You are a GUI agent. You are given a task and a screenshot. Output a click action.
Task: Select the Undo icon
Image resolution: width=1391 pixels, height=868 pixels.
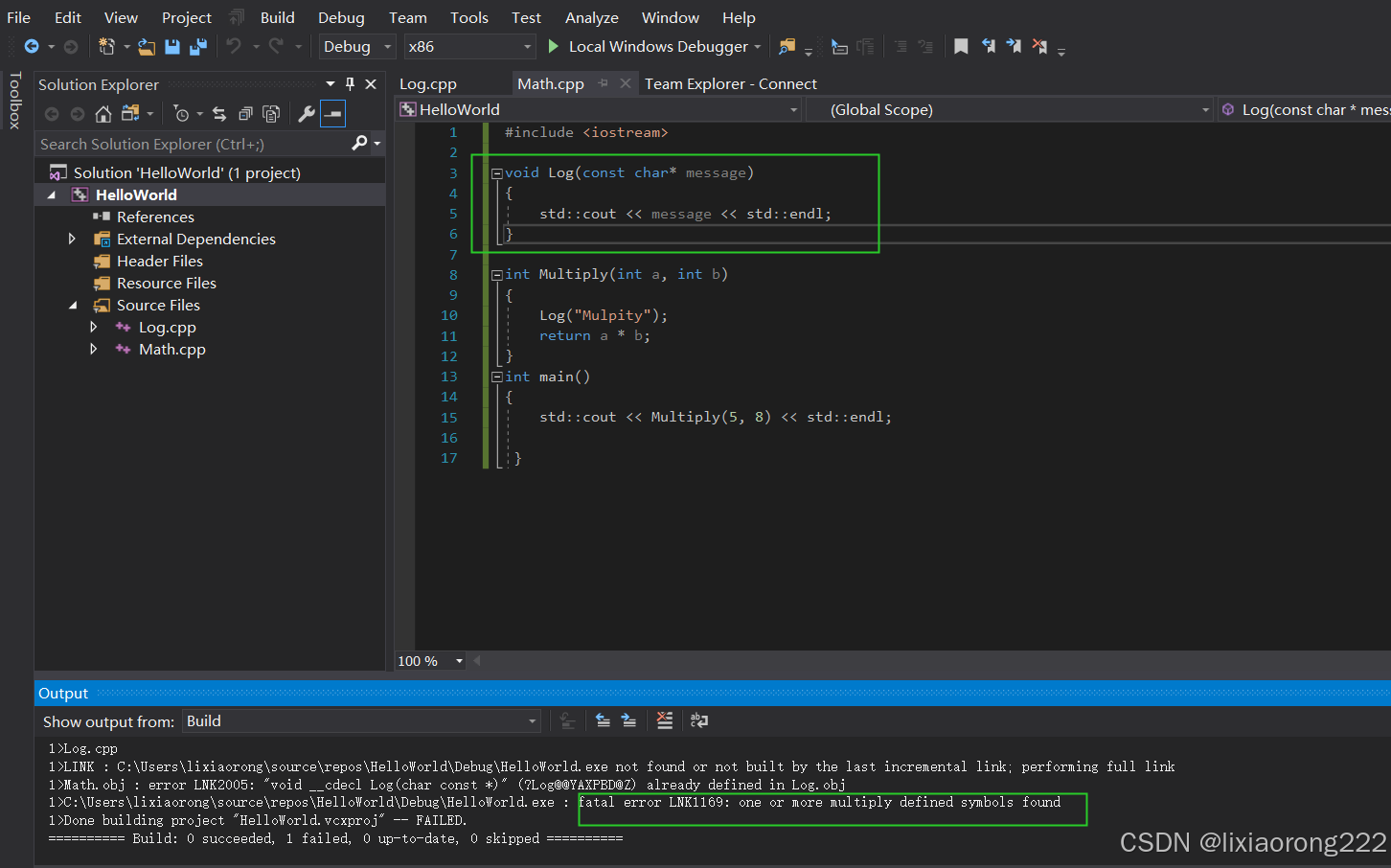(234, 46)
